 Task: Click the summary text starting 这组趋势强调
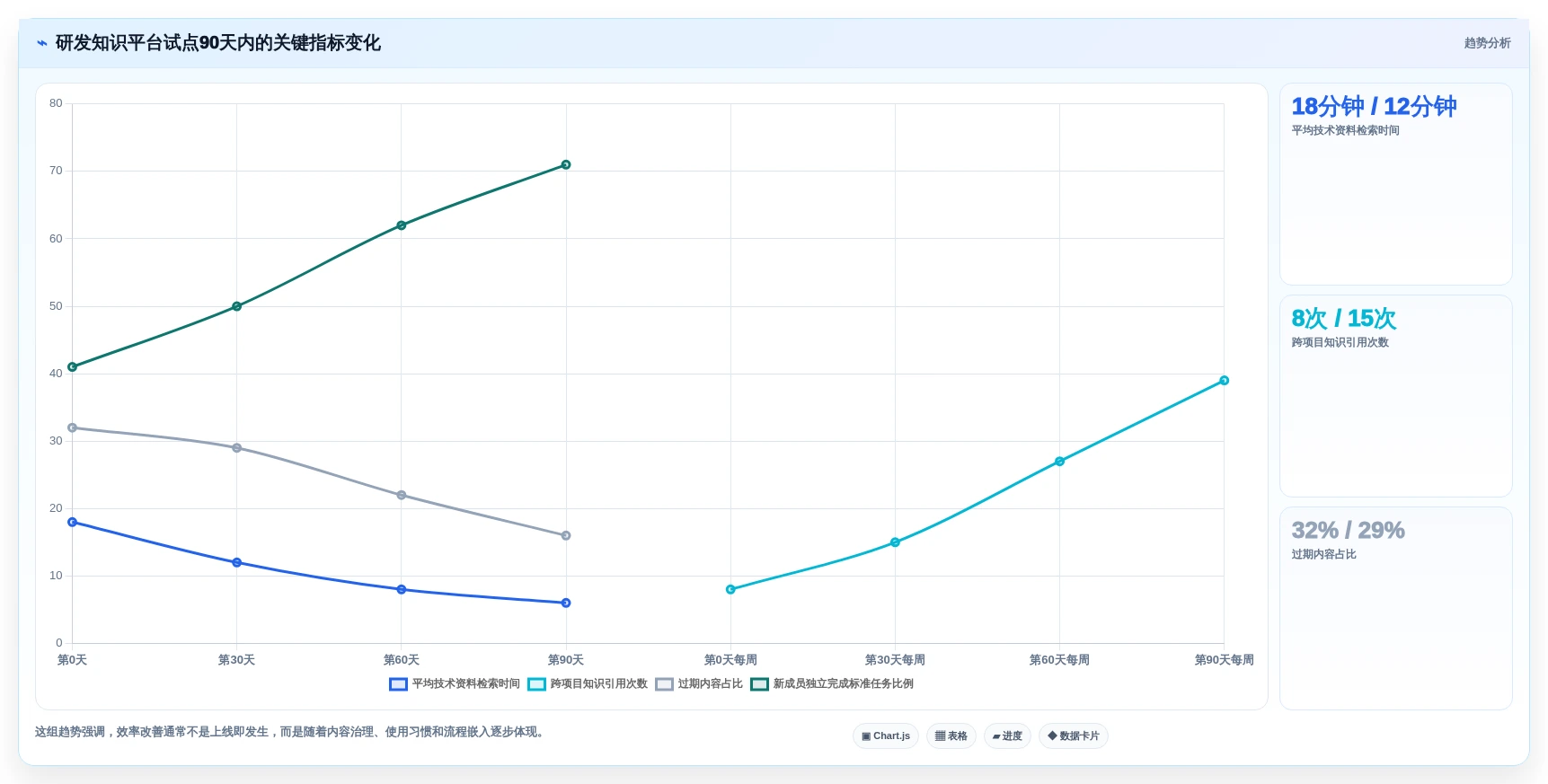point(291,732)
